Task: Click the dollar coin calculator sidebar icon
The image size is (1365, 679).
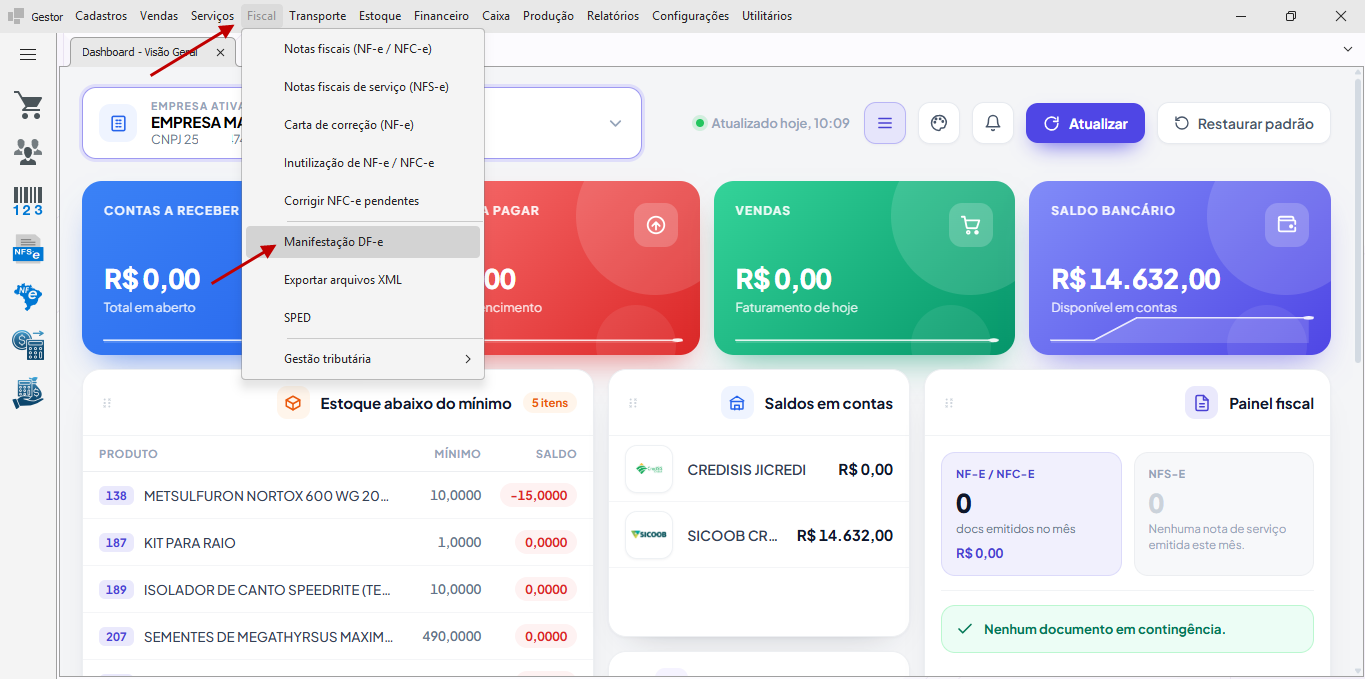Action: (28, 344)
